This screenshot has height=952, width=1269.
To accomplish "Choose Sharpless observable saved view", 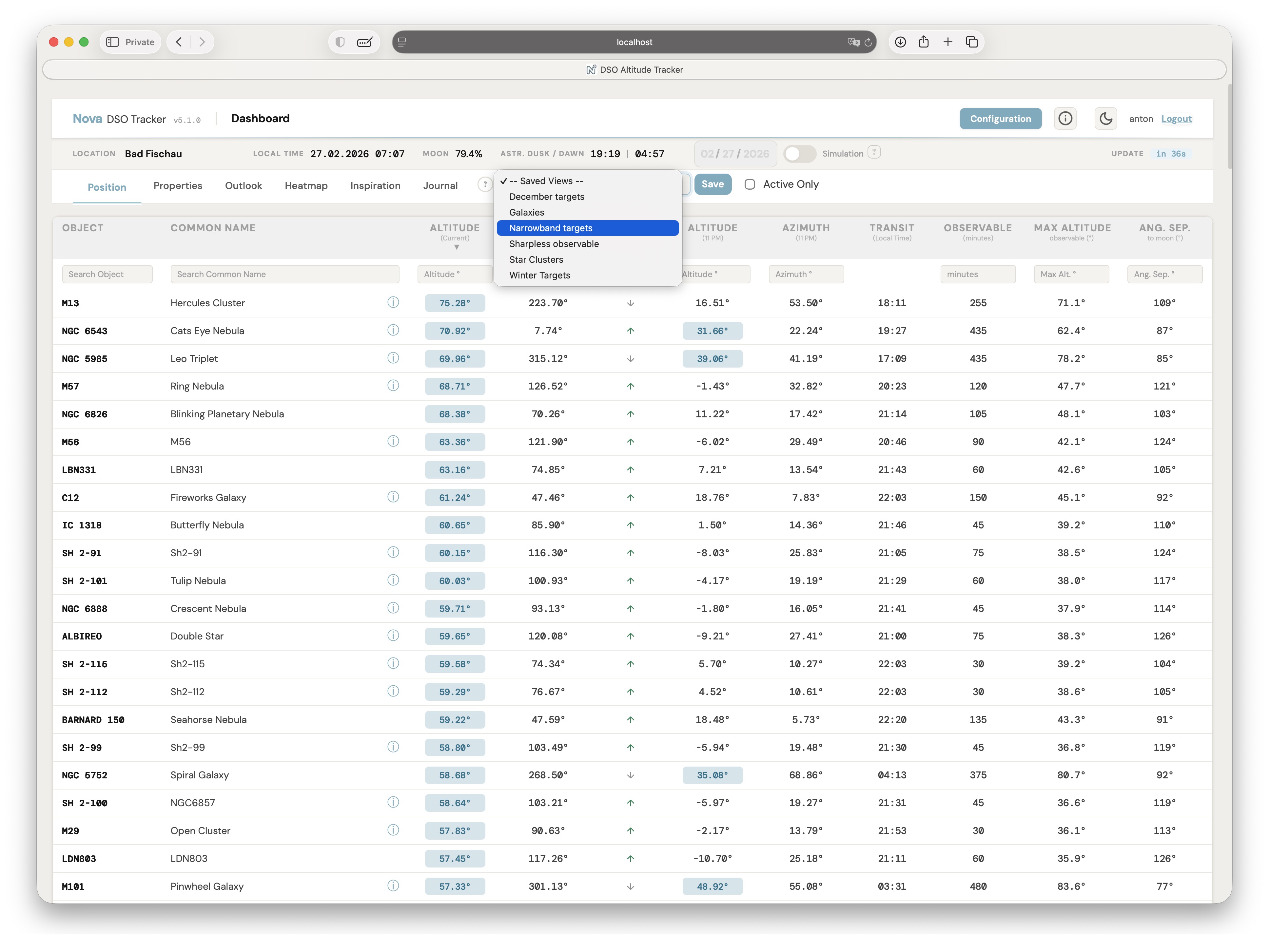I will tap(554, 244).
